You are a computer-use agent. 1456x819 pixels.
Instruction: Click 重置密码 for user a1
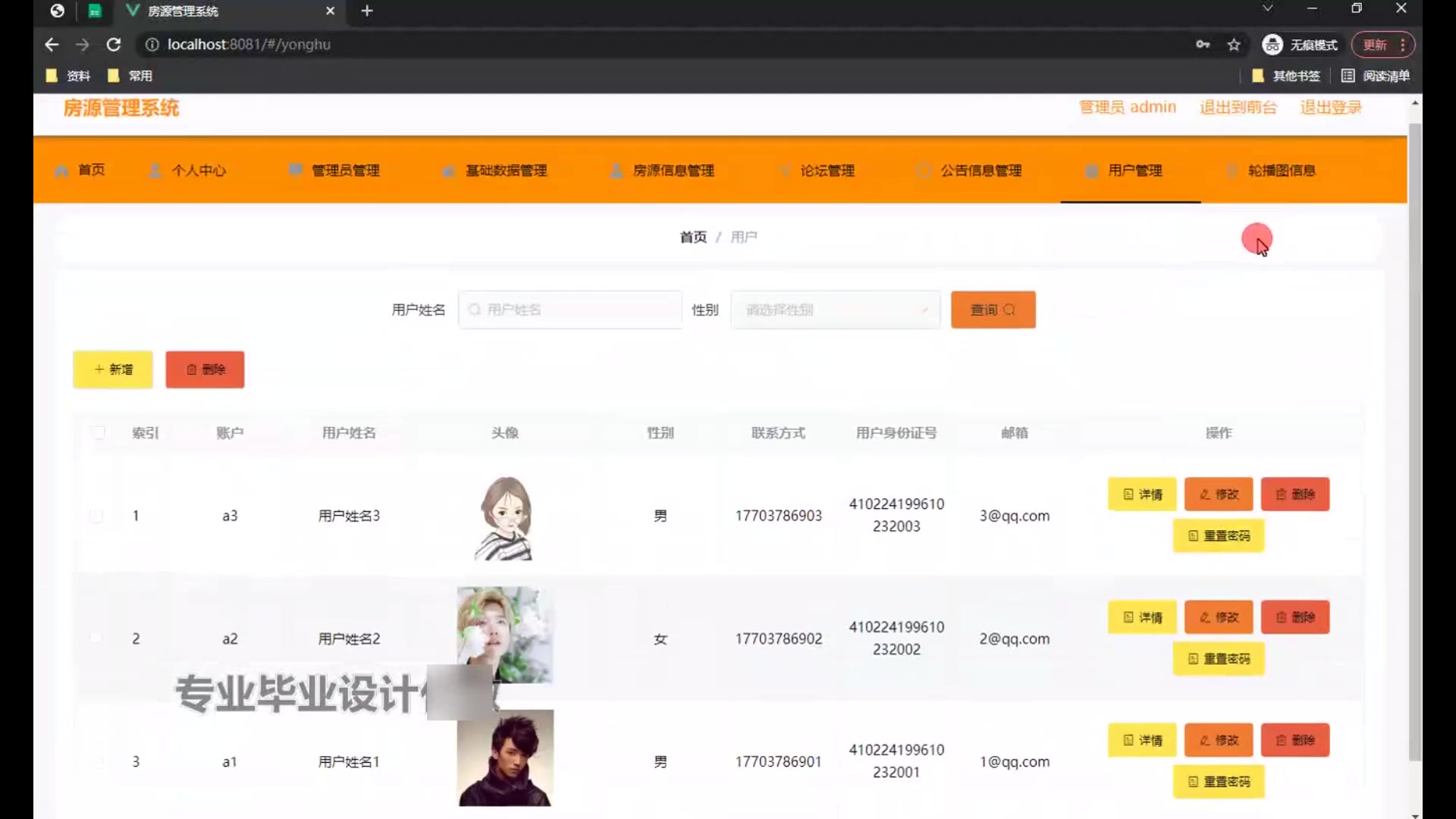(1219, 781)
